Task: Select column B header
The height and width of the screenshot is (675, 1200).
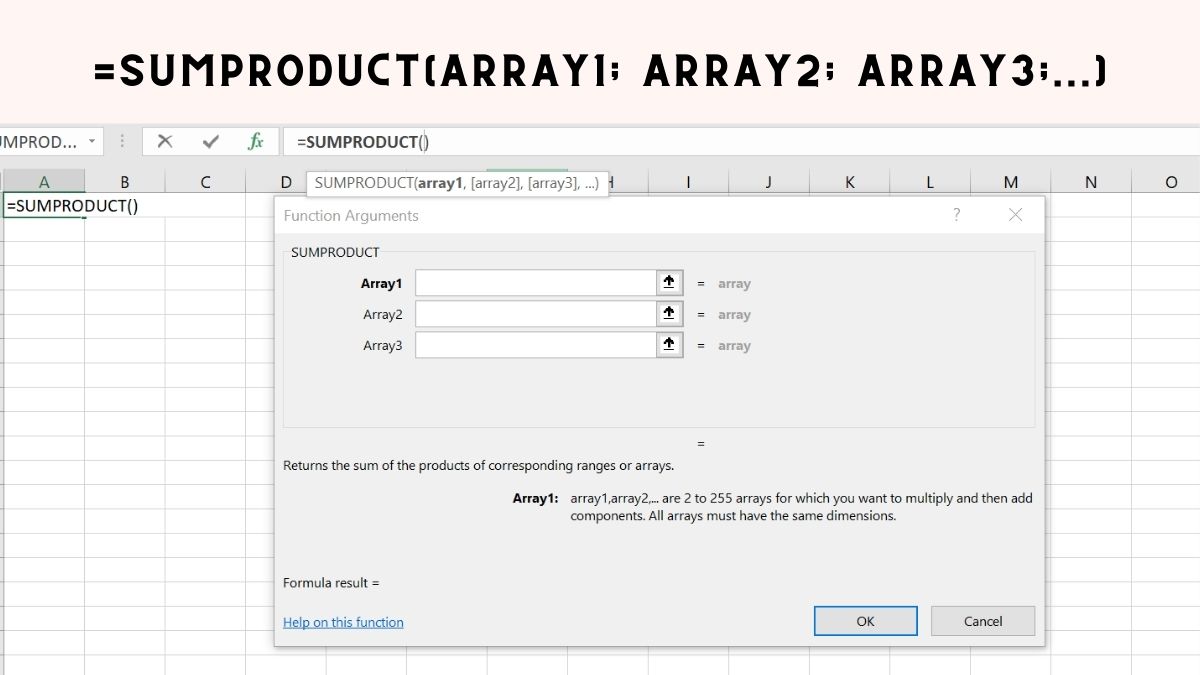Action: (x=125, y=182)
